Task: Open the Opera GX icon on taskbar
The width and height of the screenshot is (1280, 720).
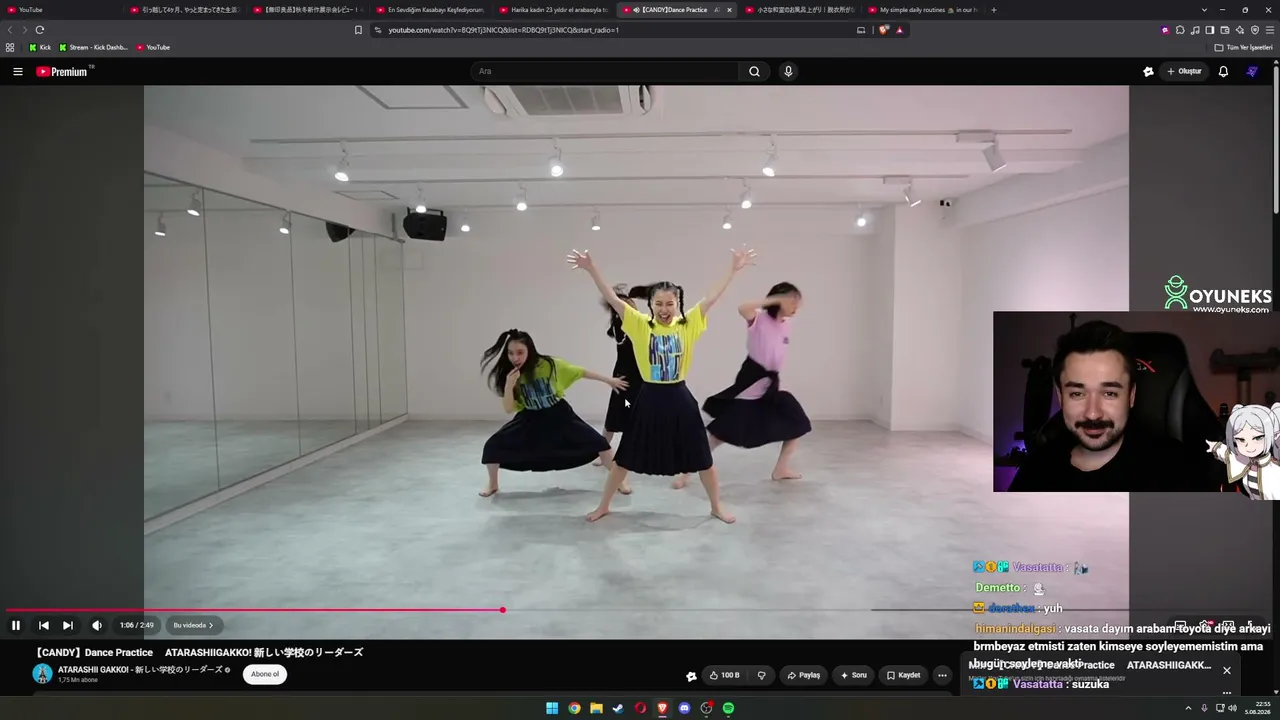Action: click(640, 708)
